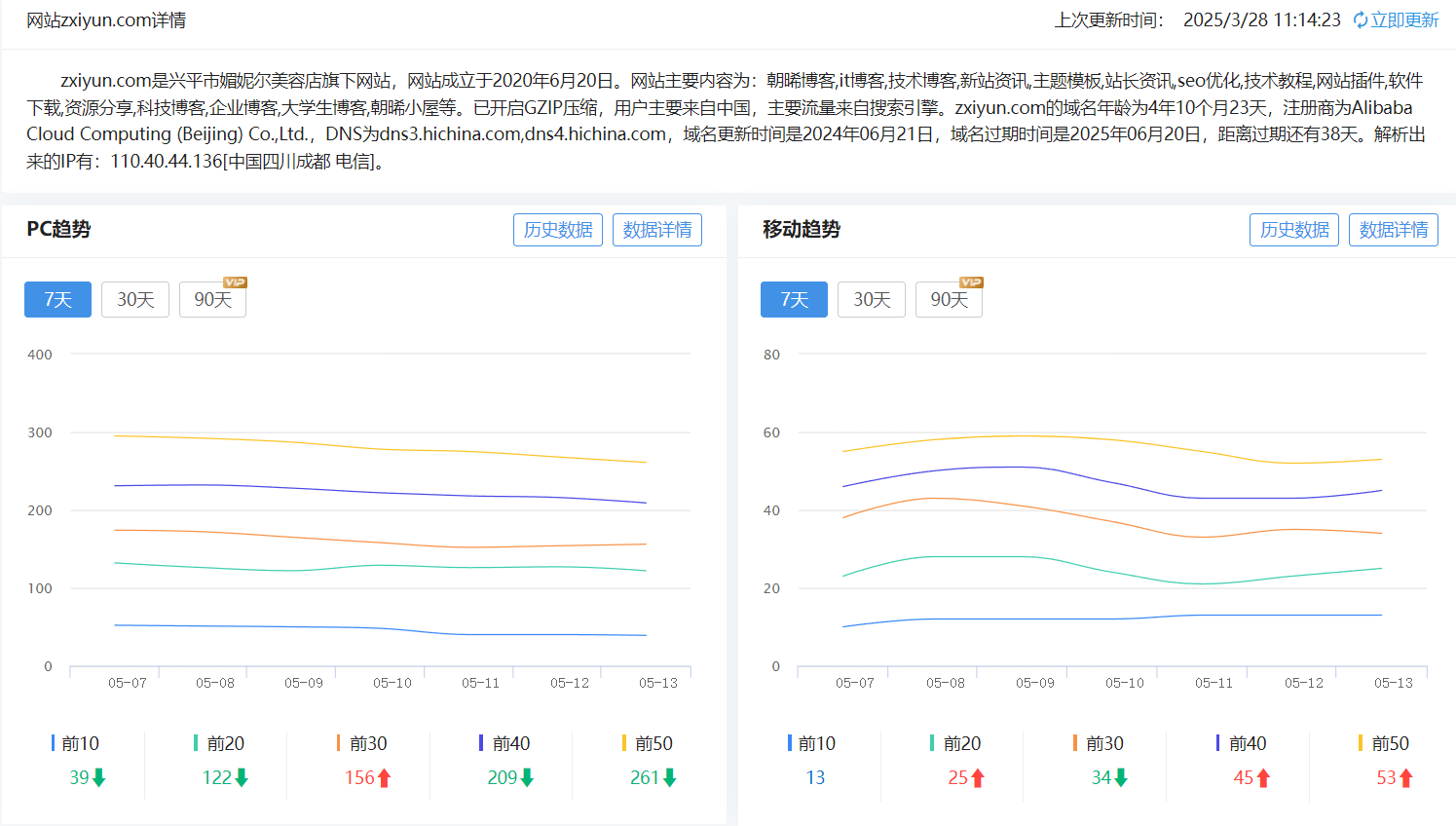1456x826 pixels.
Task: Open 历史数据 for 移动趋势
Action: click(x=1294, y=230)
